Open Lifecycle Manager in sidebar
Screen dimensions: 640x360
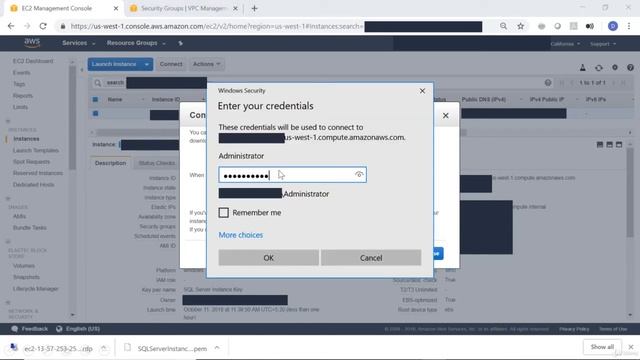coord(36,289)
